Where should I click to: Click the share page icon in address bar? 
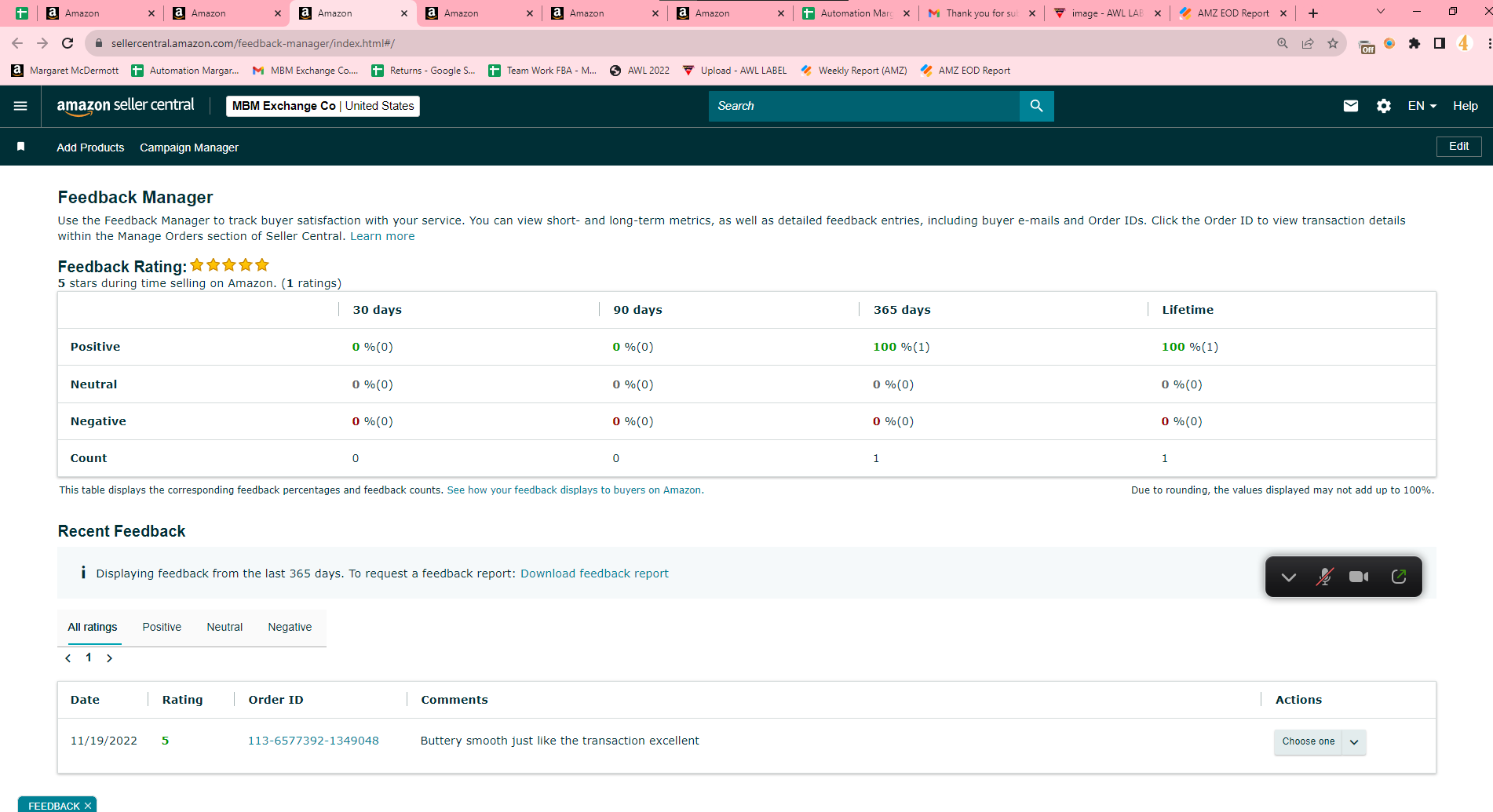point(1308,43)
